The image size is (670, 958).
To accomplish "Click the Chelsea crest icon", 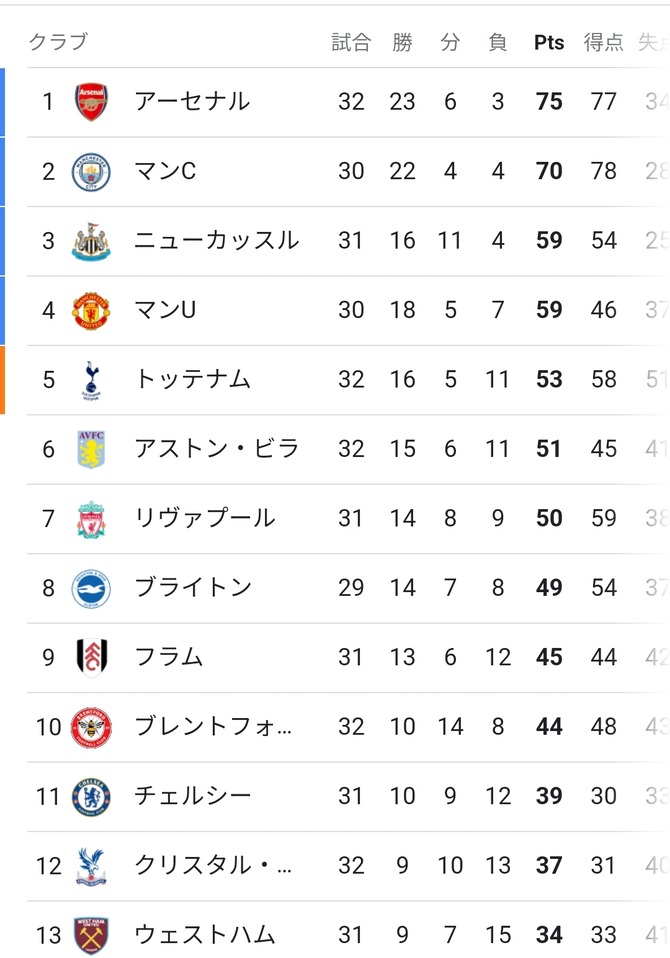I will click(x=91, y=796).
